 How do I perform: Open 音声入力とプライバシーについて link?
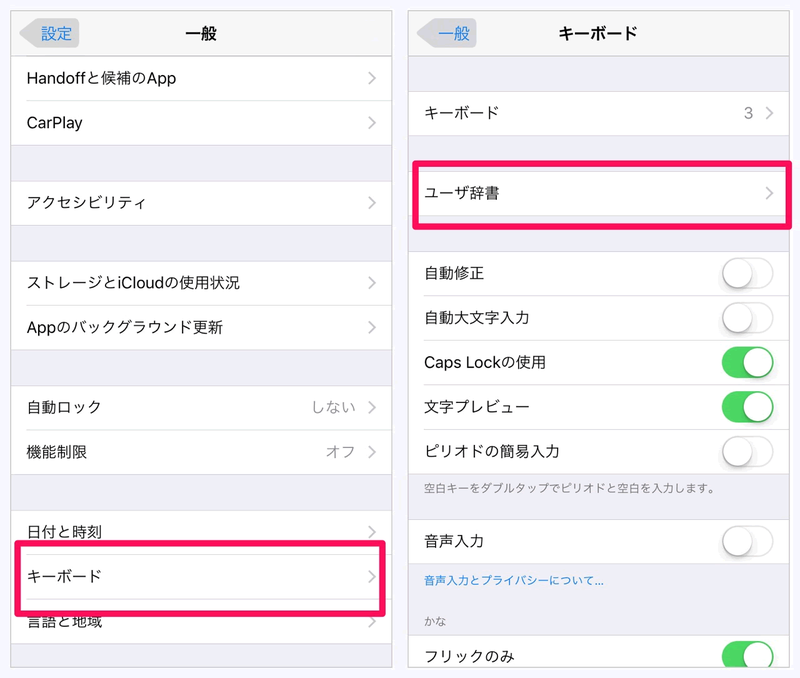514,581
